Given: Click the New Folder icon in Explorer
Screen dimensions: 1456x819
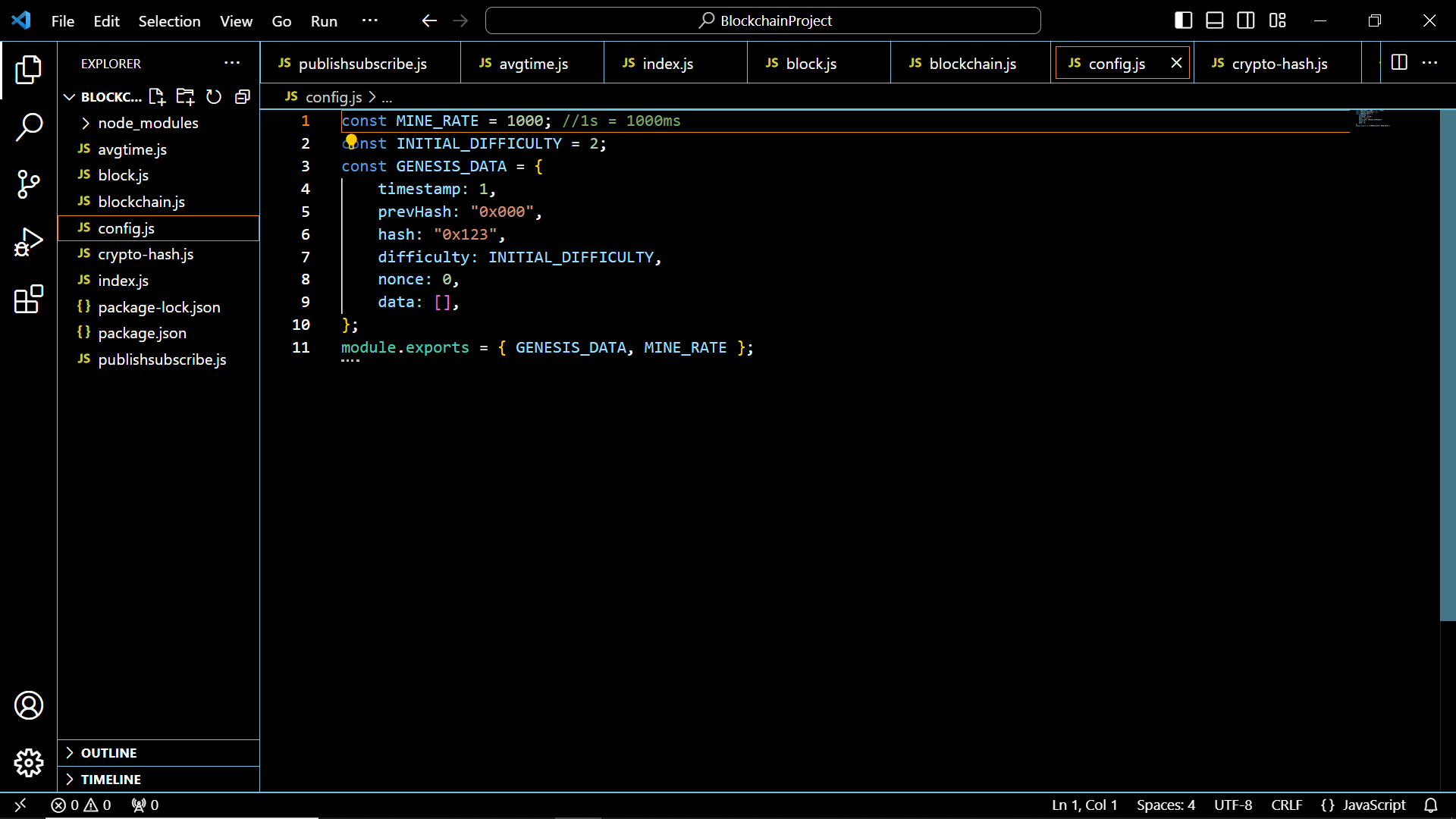Looking at the screenshot, I should tap(185, 97).
